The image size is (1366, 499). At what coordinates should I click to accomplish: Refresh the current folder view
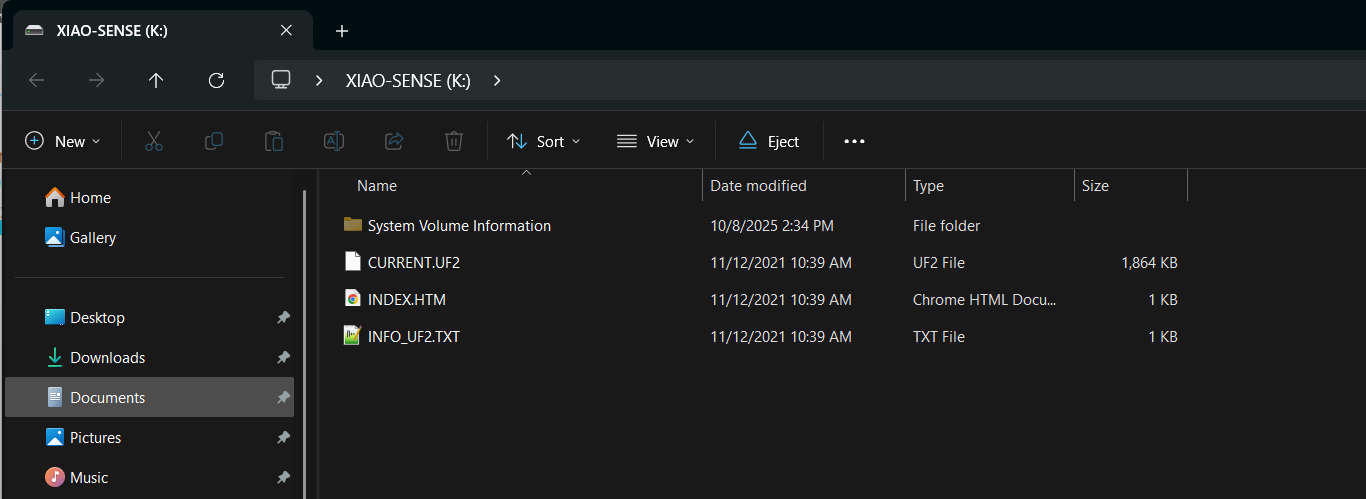[216, 81]
